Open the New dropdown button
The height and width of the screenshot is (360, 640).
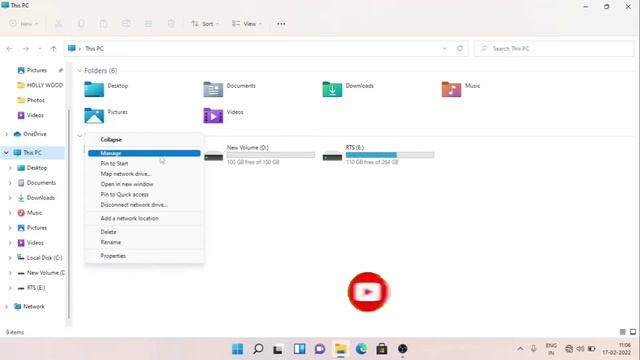tap(24, 24)
